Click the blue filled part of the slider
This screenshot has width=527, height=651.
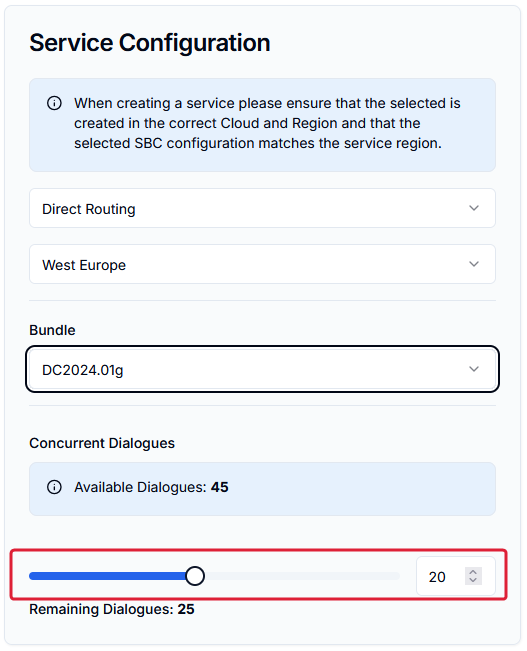click(x=107, y=576)
